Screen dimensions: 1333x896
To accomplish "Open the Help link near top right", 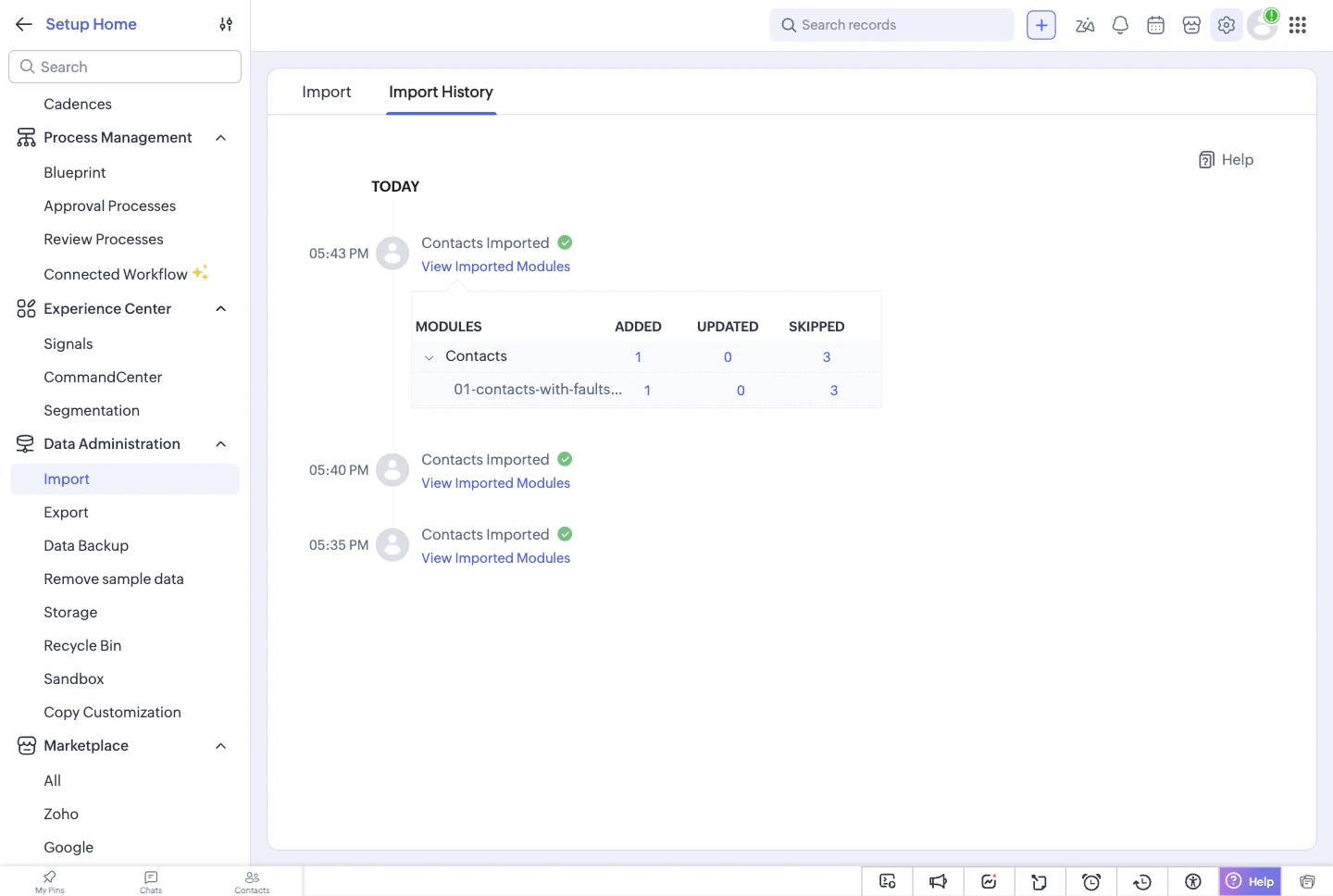I will point(1226,159).
